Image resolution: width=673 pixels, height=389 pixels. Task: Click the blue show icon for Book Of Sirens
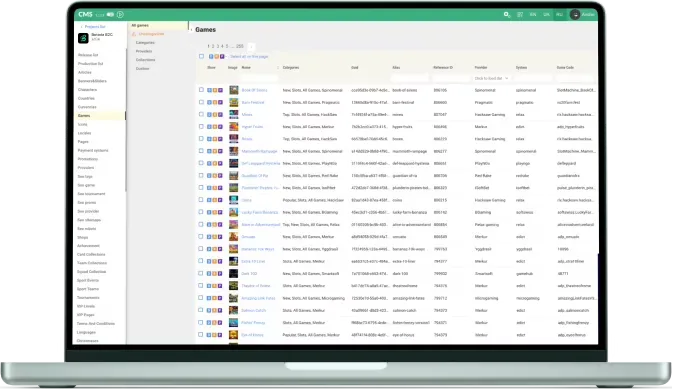click(209, 90)
